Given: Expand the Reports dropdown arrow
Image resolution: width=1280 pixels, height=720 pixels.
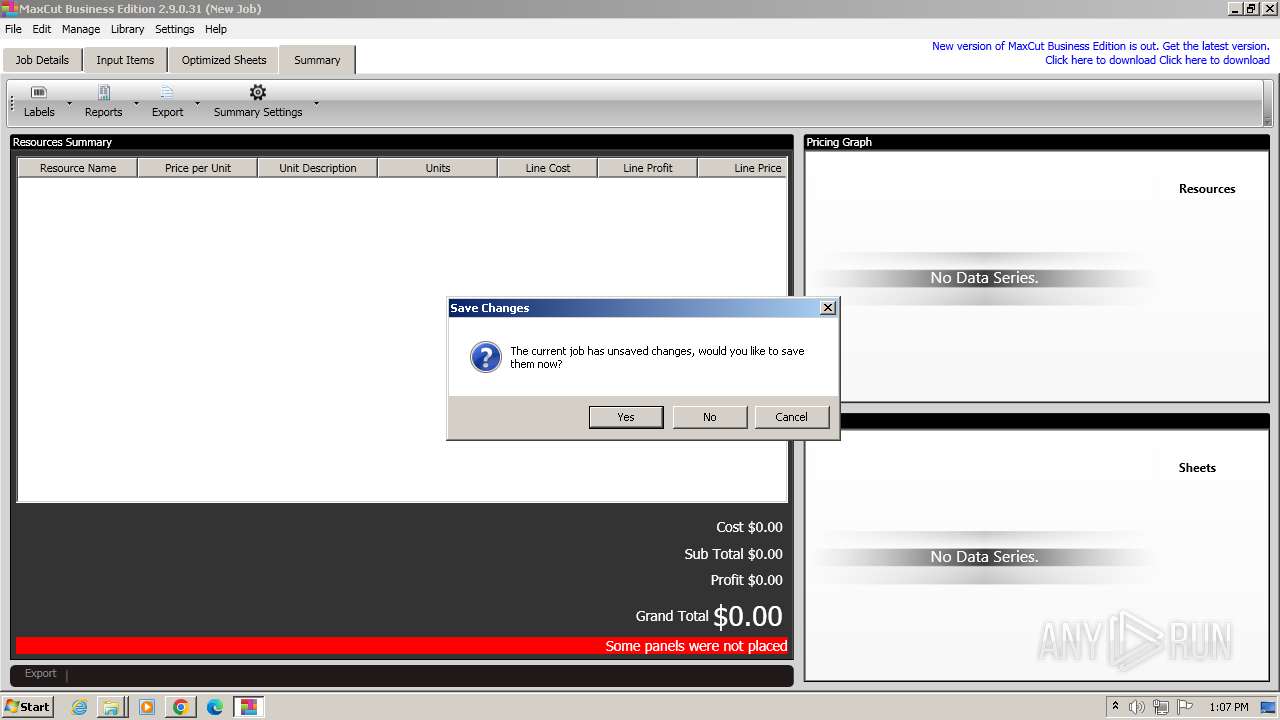Looking at the screenshot, I should coord(136,102).
